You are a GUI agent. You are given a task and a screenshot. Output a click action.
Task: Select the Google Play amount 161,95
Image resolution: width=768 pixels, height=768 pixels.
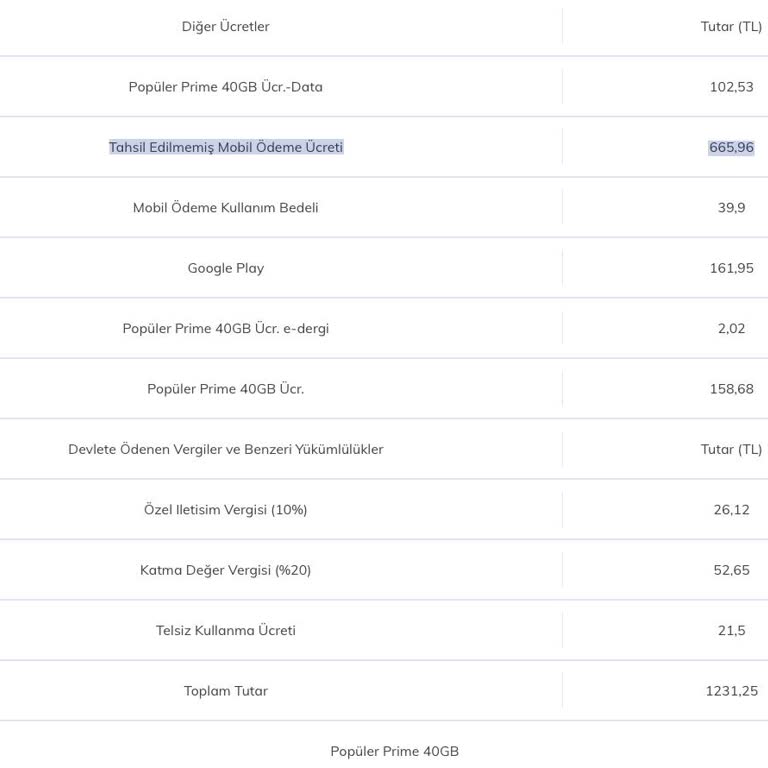coord(731,268)
